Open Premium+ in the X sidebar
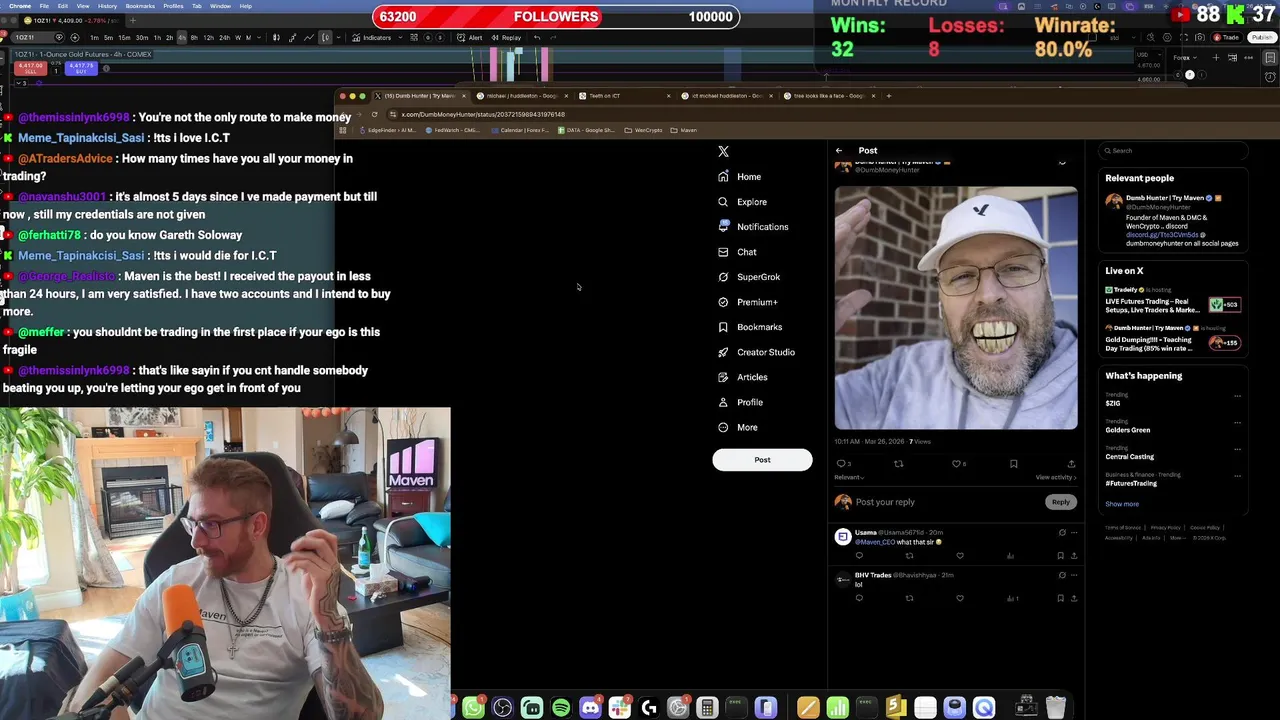The width and height of the screenshot is (1280, 720). pyautogui.click(x=747, y=302)
